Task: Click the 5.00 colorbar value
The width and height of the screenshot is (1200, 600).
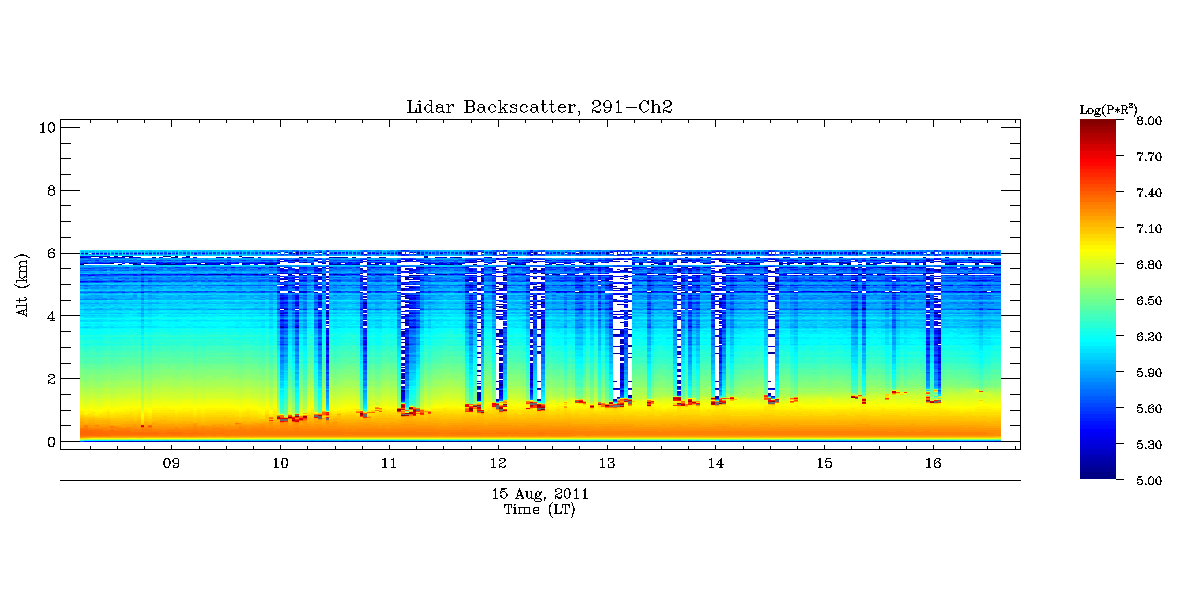Action: [1148, 481]
